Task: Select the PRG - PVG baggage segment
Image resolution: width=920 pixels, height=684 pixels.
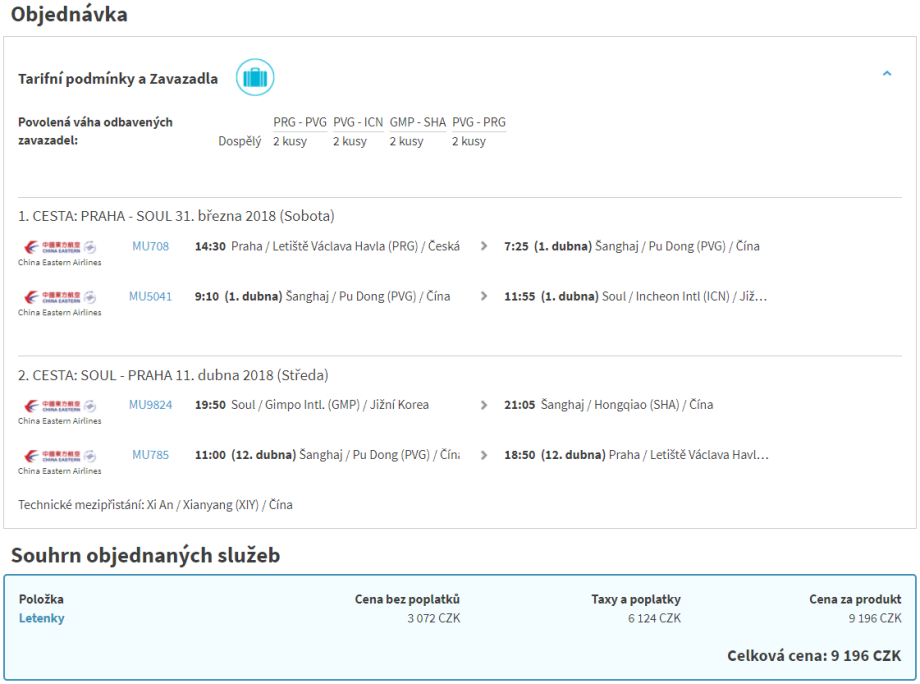Action: point(300,122)
